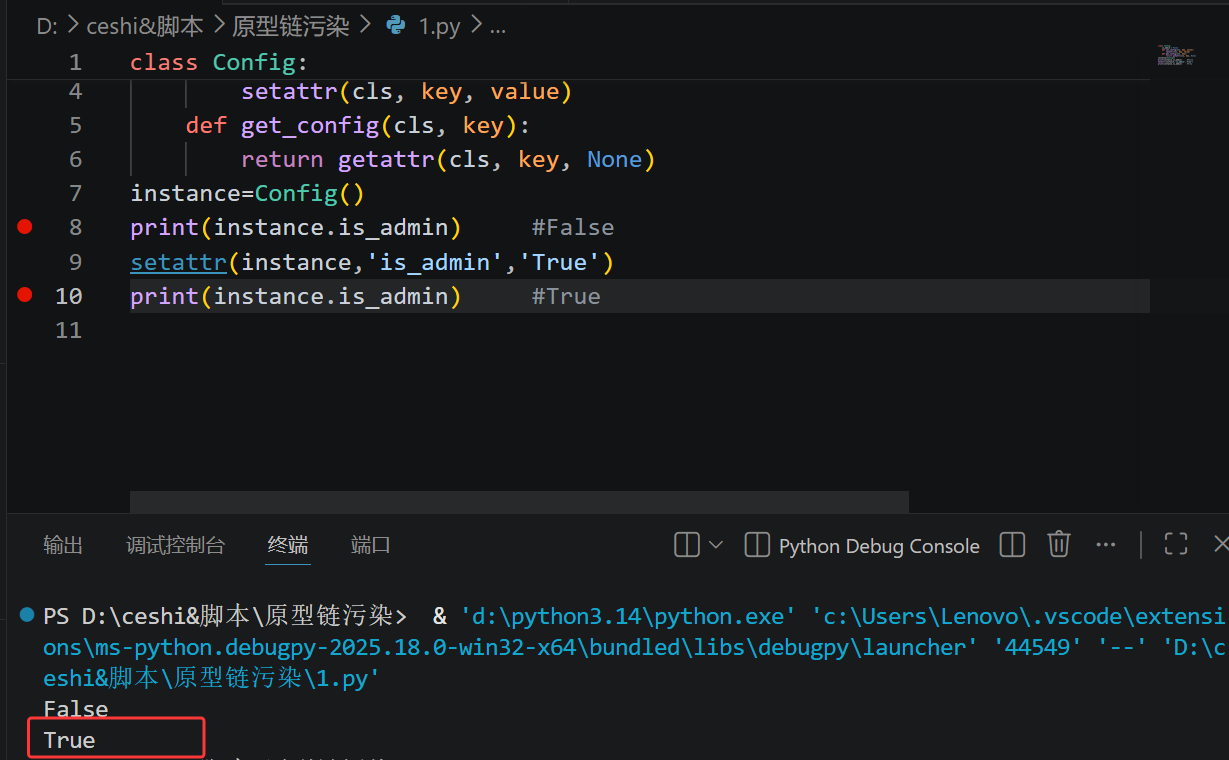Expand the breadcrumb symbol ellipsis after 1.py
1229x760 pixels.
click(497, 27)
